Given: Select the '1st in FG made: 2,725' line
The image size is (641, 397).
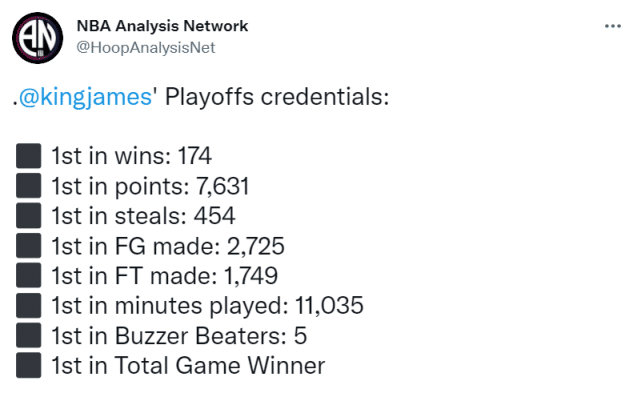Looking at the screenshot, I should (x=168, y=246).
